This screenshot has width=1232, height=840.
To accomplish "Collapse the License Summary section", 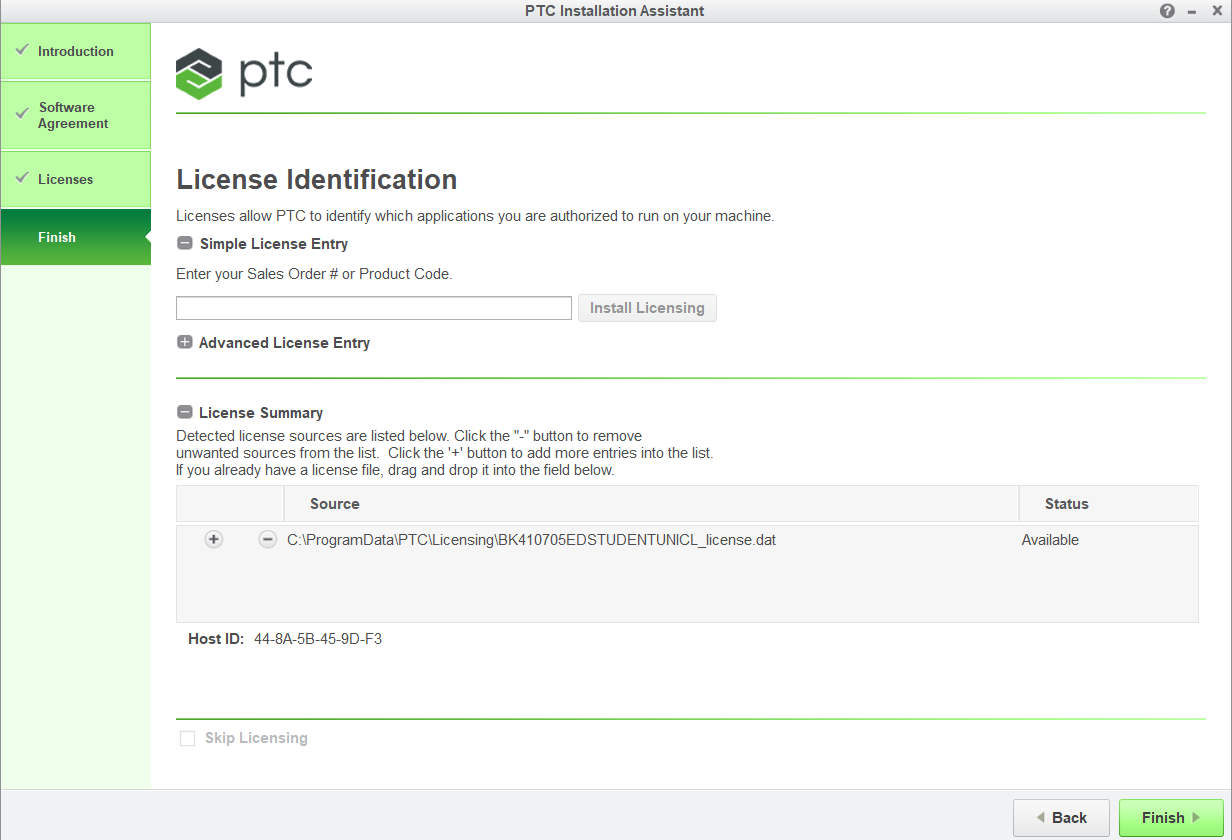I will (x=184, y=411).
